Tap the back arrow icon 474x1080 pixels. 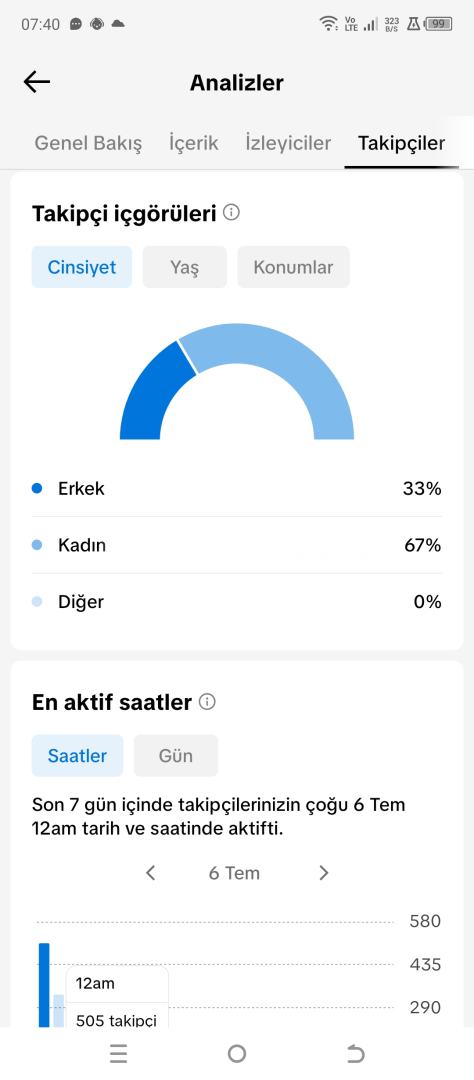click(x=37, y=83)
